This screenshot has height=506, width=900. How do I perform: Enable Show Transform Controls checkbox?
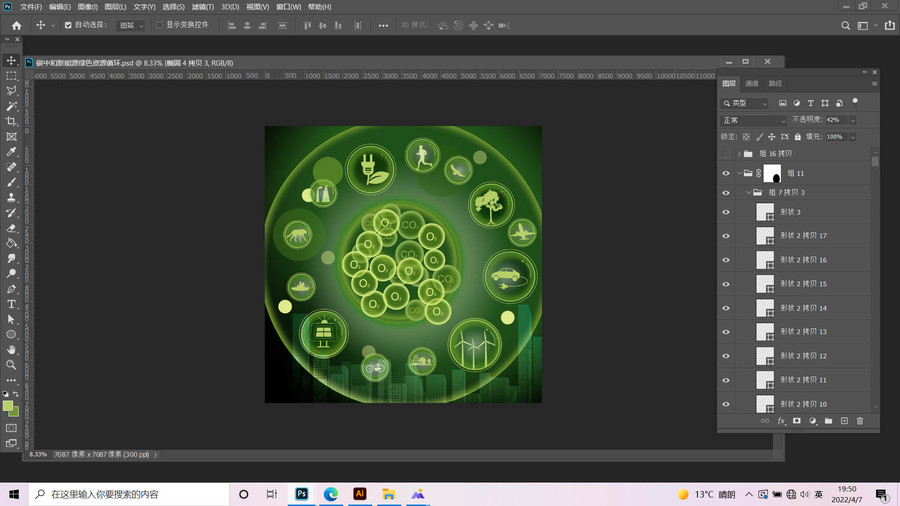(x=160, y=25)
